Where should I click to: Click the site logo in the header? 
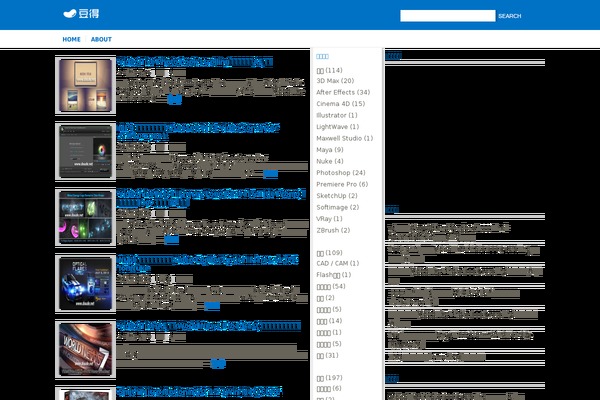click(x=81, y=14)
